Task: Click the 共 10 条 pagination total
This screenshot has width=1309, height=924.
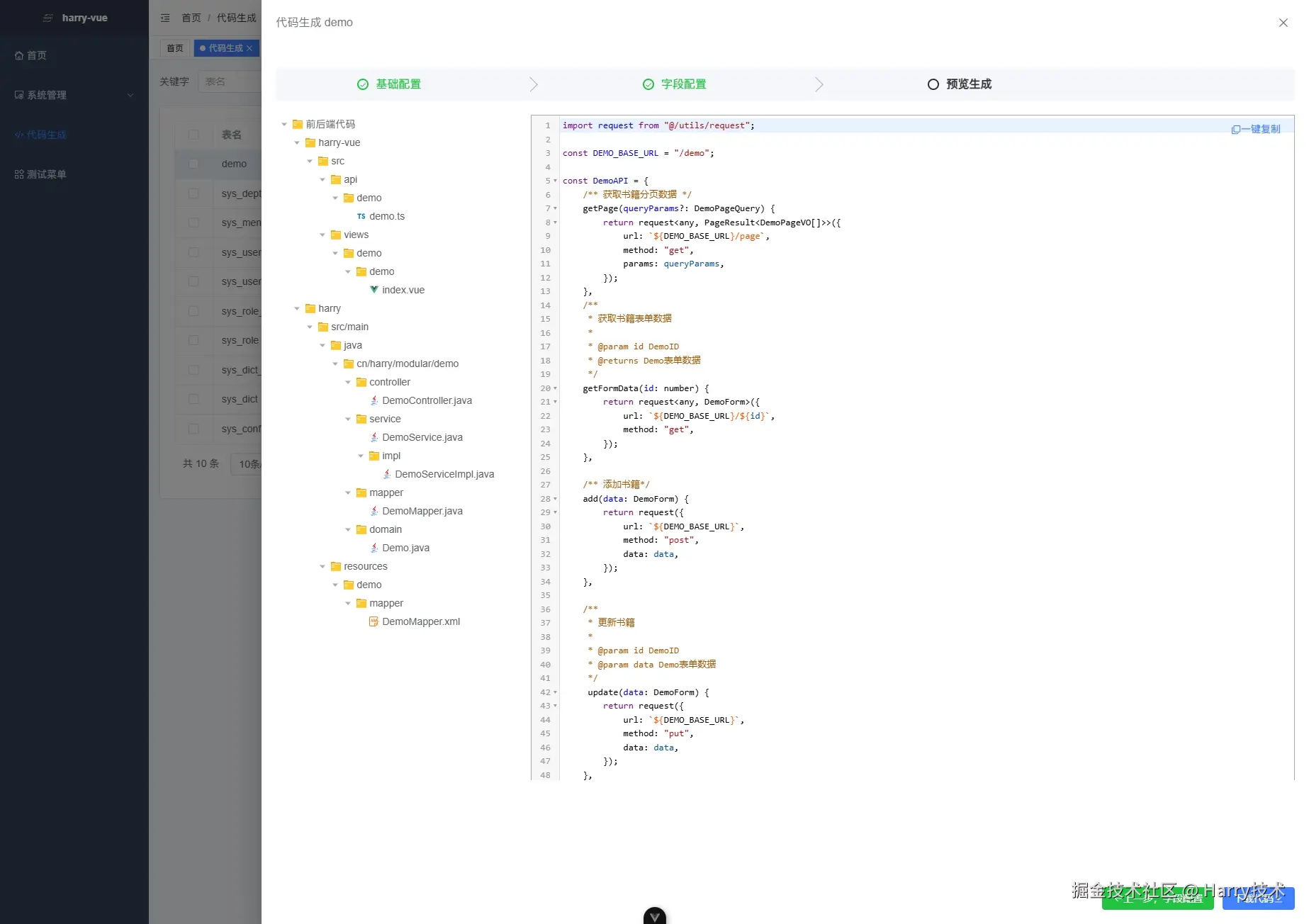Action: 201,463
